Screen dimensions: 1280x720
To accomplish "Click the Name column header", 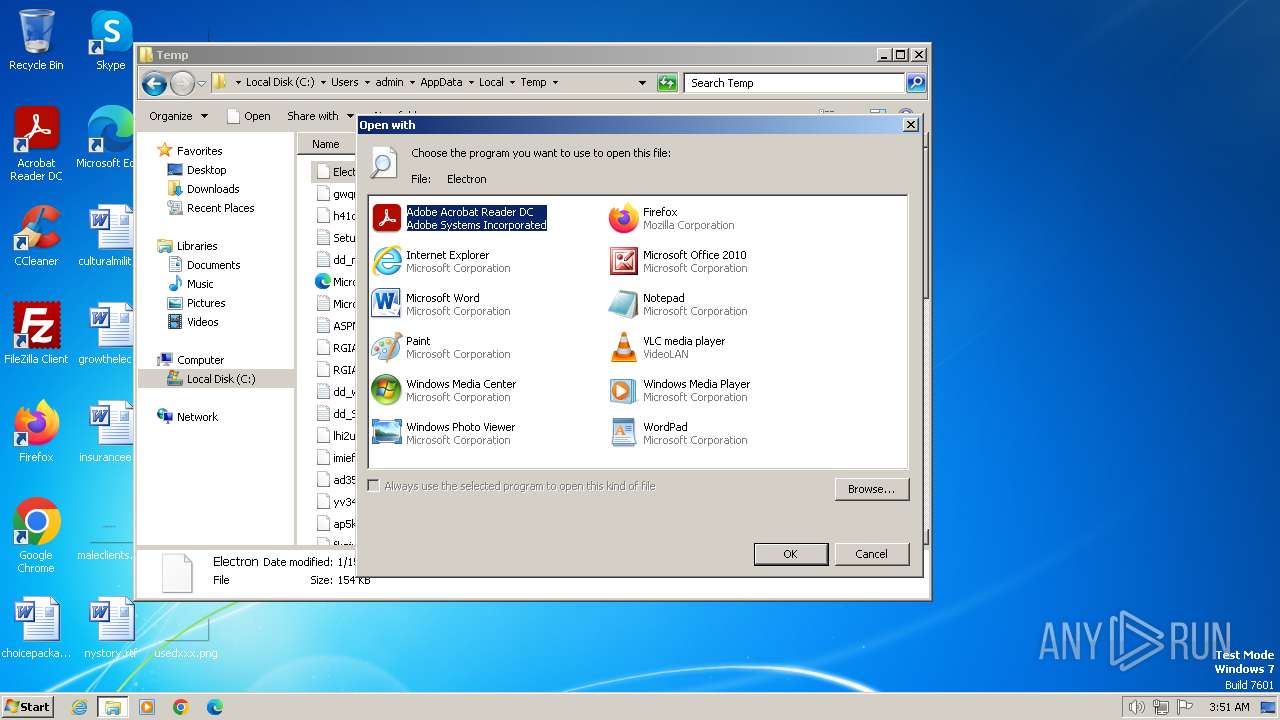I will coord(326,144).
